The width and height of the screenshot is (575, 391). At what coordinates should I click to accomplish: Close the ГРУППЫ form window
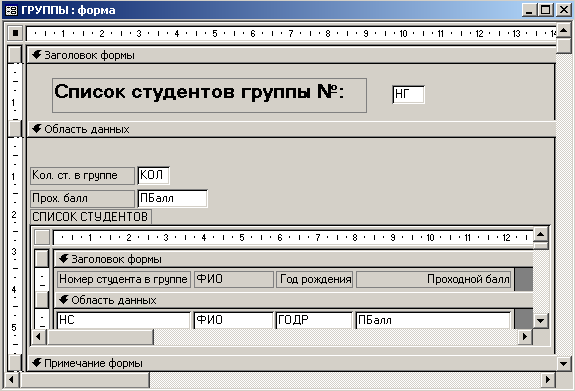[x=563, y=10]
